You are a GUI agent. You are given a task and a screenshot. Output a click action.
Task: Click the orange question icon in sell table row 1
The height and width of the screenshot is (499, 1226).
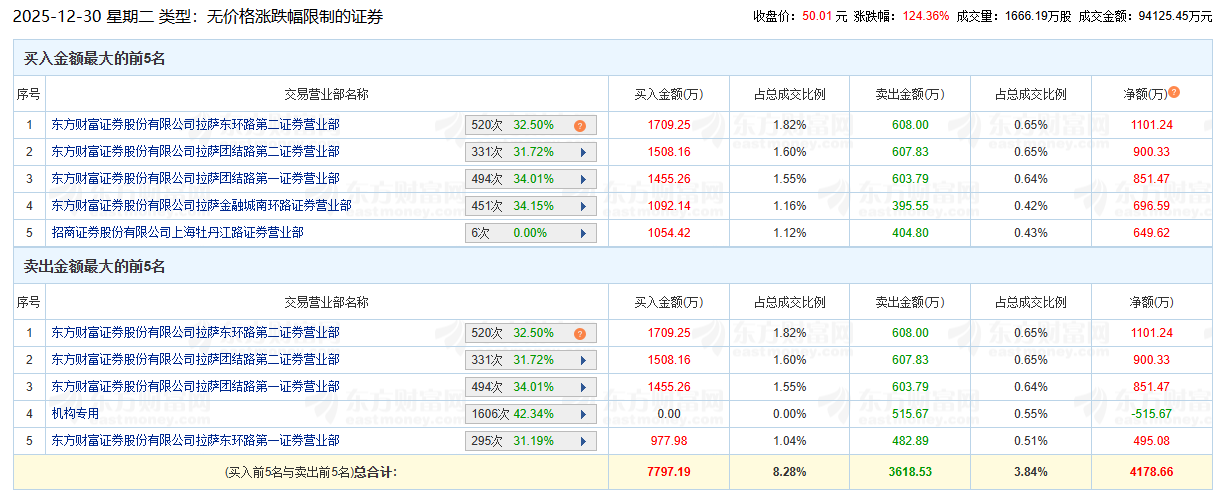579,333
